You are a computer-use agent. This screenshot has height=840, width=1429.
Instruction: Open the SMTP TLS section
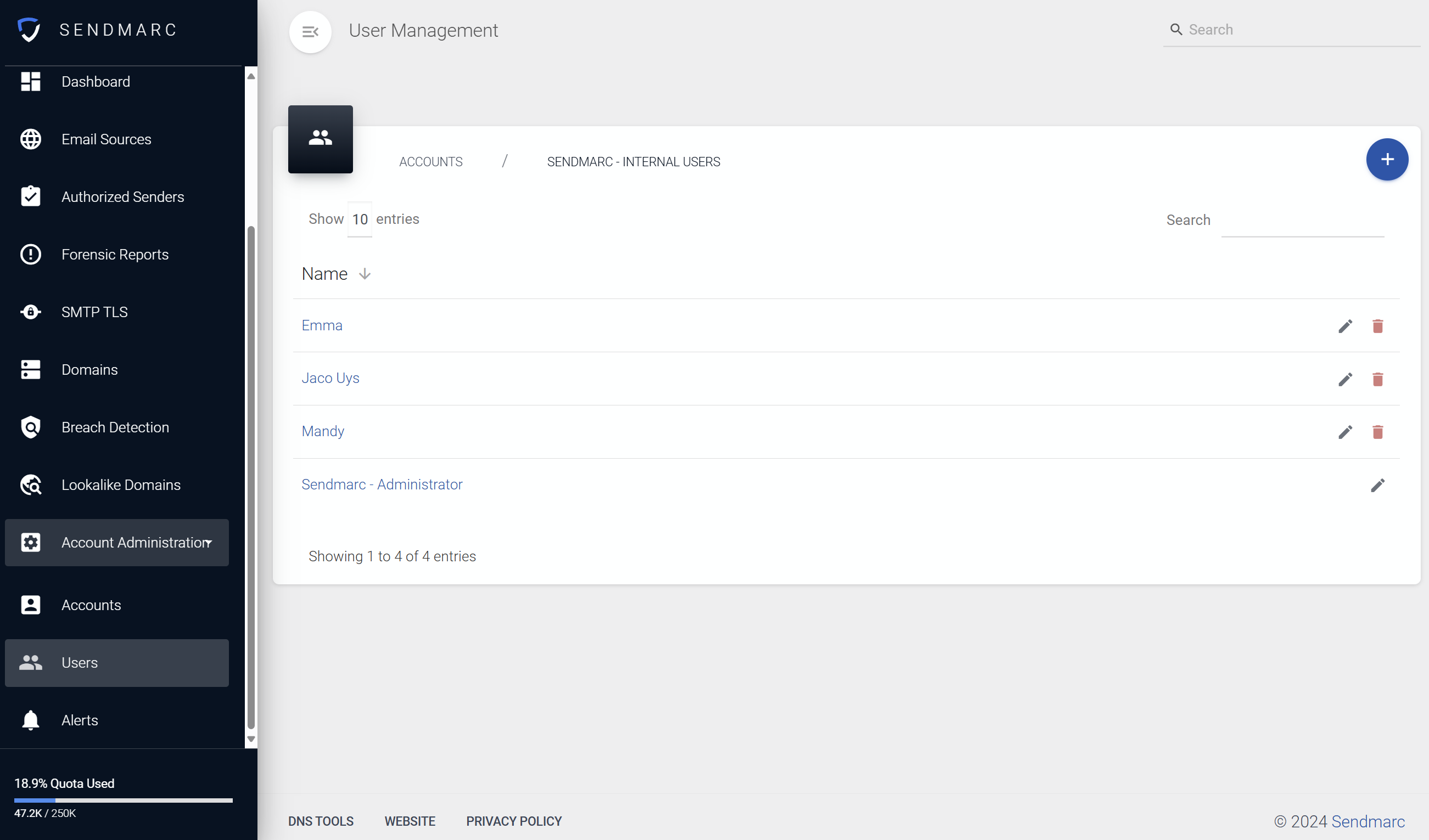coord(94,312)
